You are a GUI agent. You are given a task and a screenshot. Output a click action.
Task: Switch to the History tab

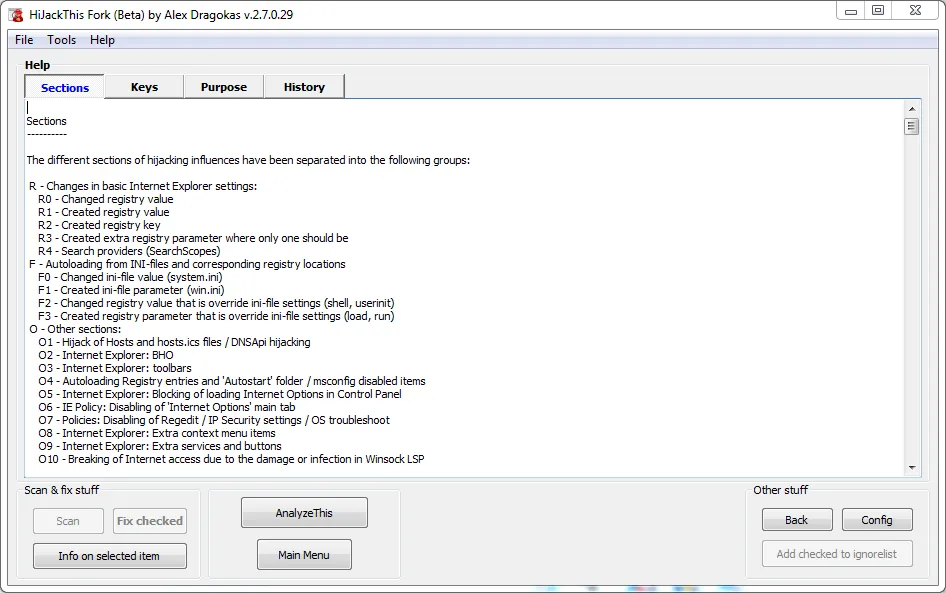coord(304,87)
